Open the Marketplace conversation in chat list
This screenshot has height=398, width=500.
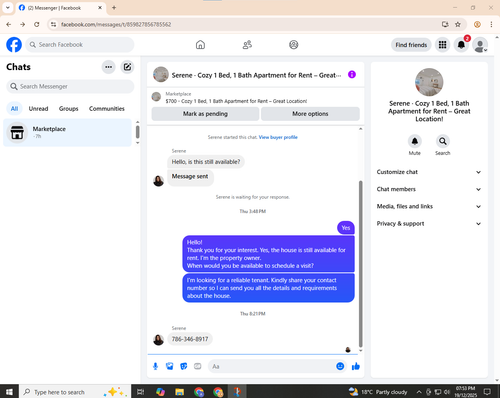pyautogui.click(x=68, y=132)
